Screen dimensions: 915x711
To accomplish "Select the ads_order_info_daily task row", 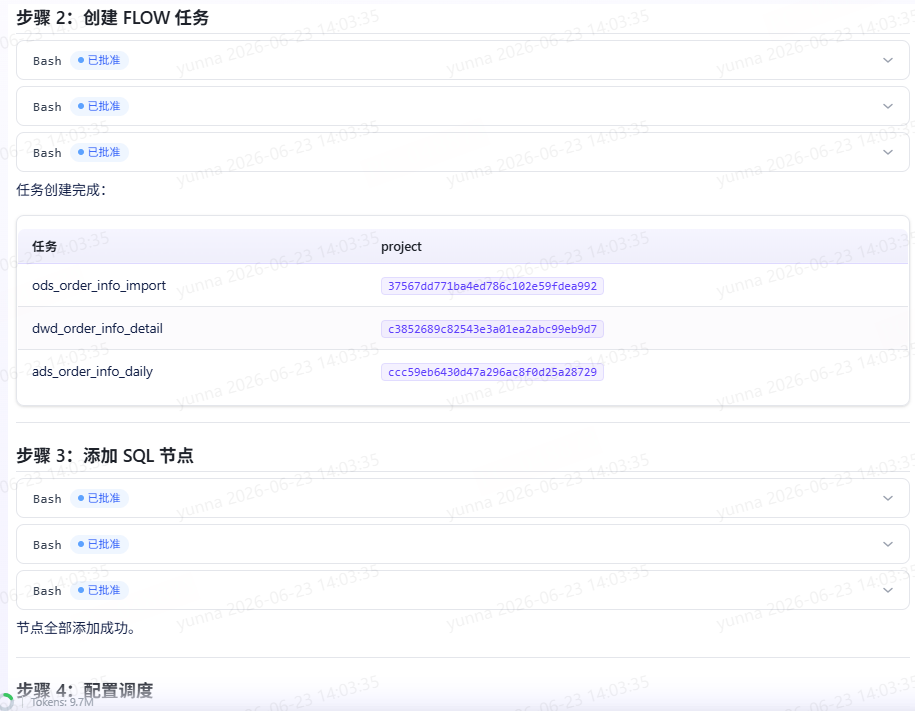I will click(463, 372).
